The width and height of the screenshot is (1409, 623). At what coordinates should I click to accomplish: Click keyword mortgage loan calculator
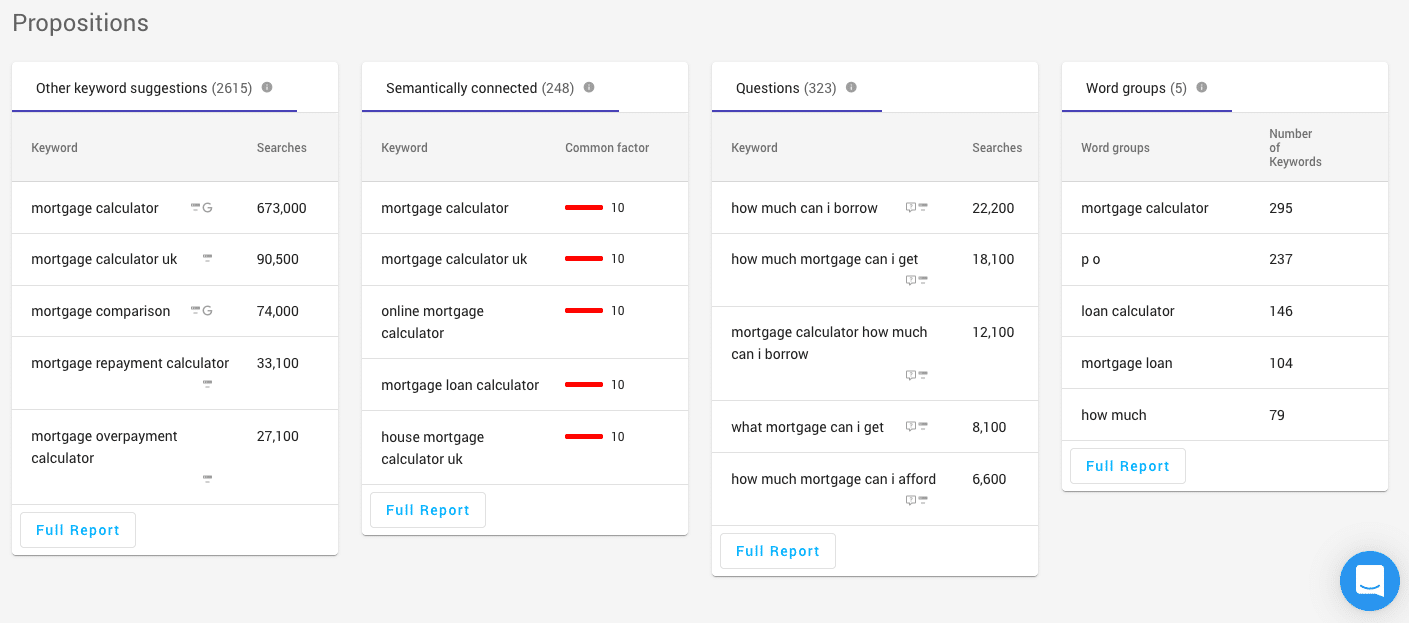point(460,385)
